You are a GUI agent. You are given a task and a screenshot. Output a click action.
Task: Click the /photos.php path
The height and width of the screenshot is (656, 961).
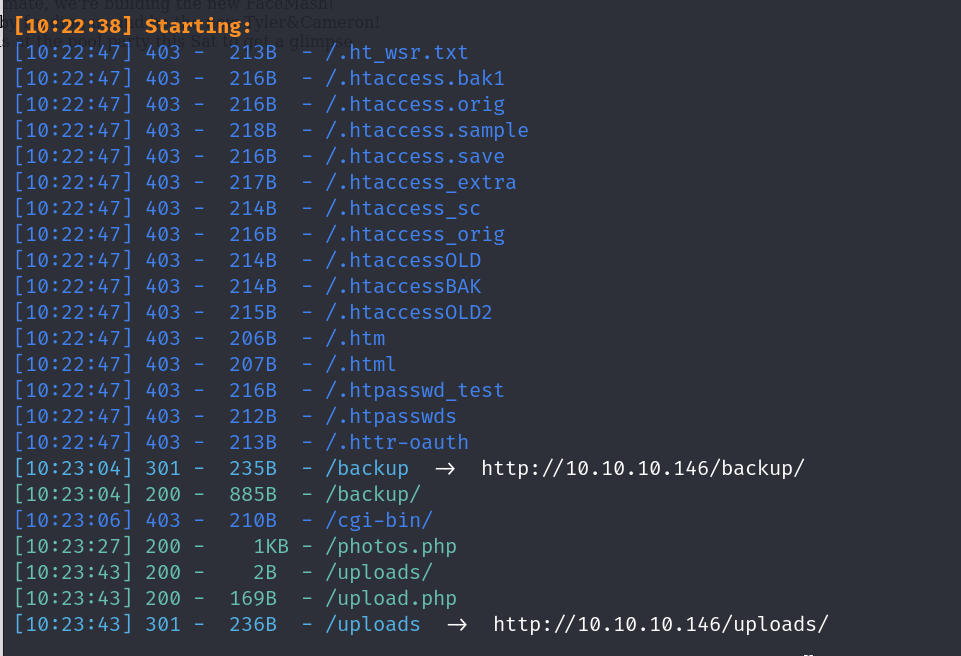click(391, 546)
